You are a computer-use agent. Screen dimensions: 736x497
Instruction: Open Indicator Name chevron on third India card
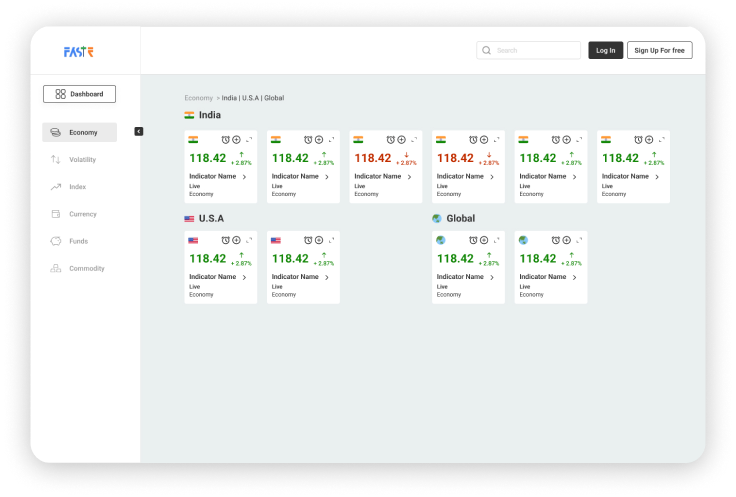tap(410, 177)
